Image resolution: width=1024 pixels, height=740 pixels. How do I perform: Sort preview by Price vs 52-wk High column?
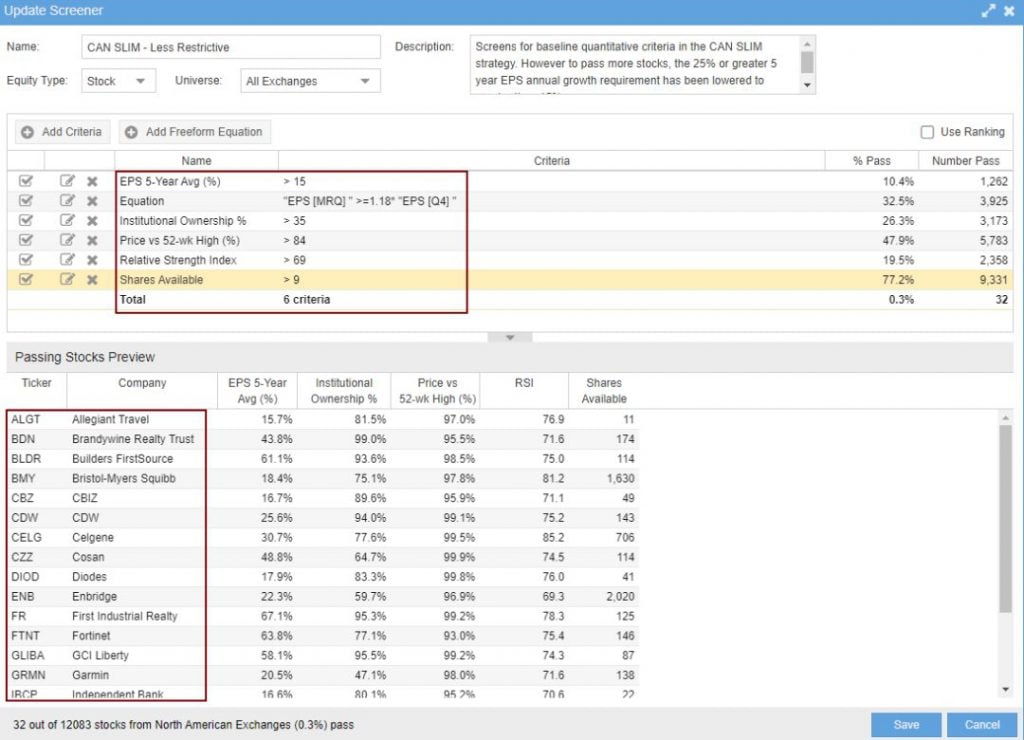click(x=437, y=390)
